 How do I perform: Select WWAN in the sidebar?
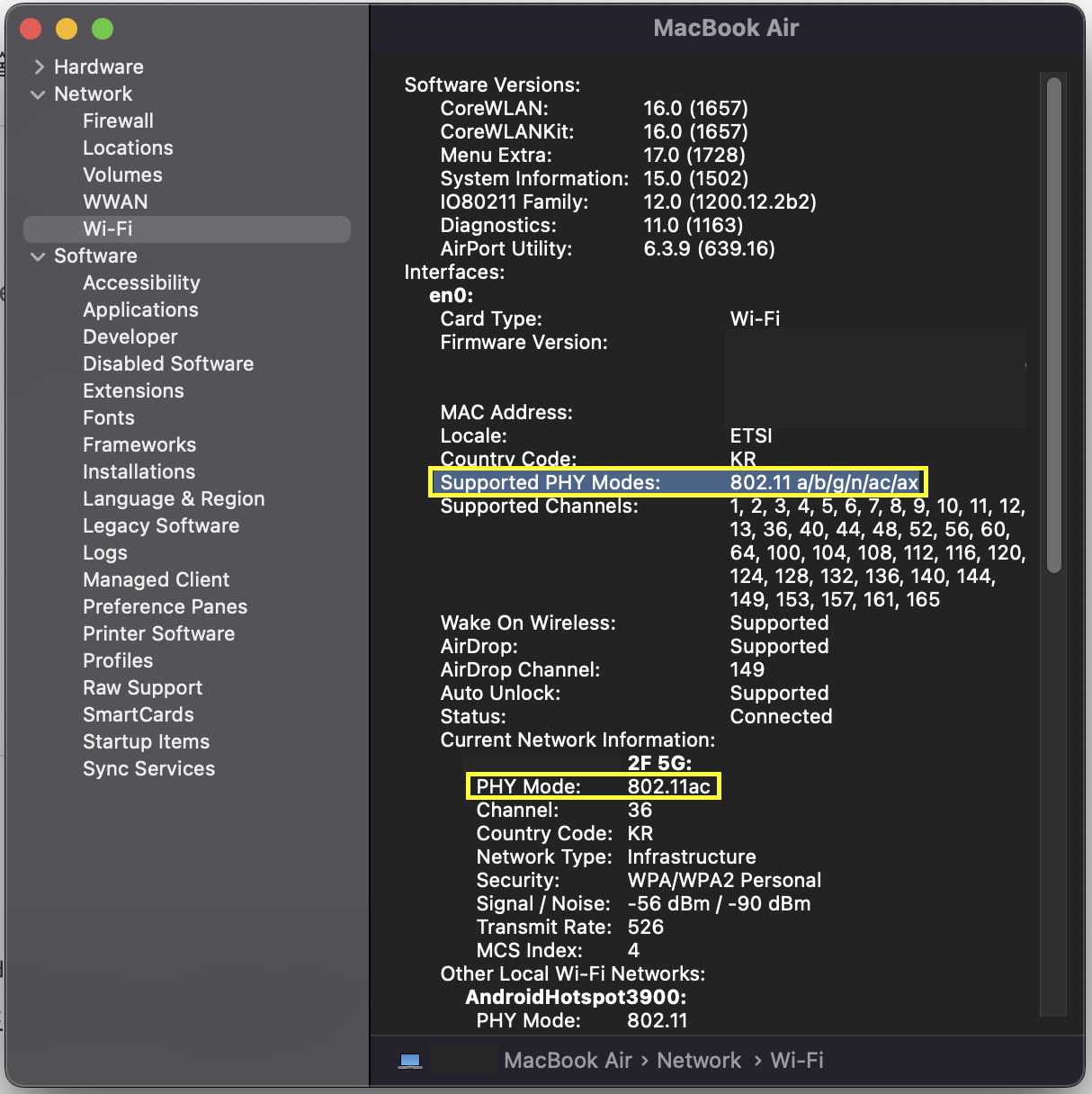coord(115,202)
